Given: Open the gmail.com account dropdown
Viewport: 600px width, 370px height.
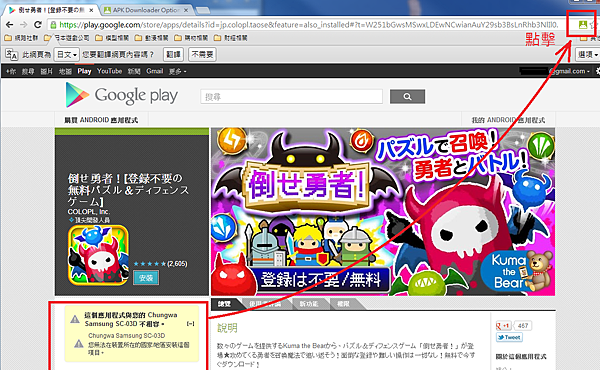Looking at the screenshot, I should [x=555, y=71].
